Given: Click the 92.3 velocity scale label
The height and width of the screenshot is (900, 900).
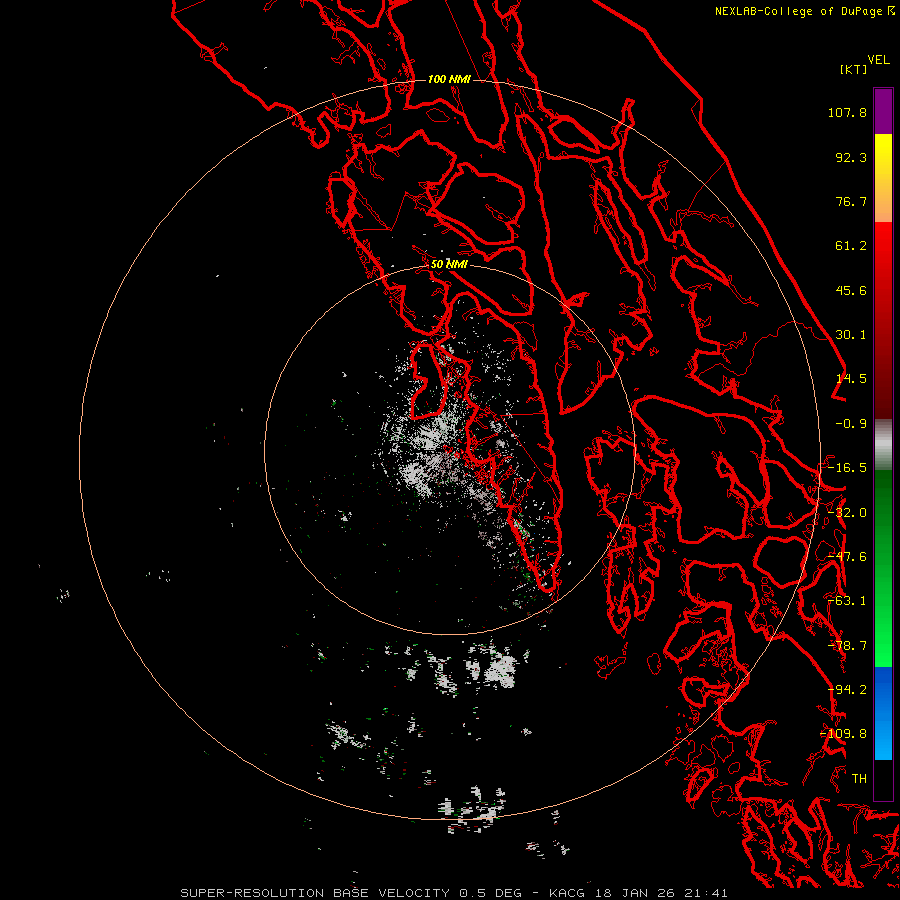Looking at the screenshot, I should click(x=851, y=157).
